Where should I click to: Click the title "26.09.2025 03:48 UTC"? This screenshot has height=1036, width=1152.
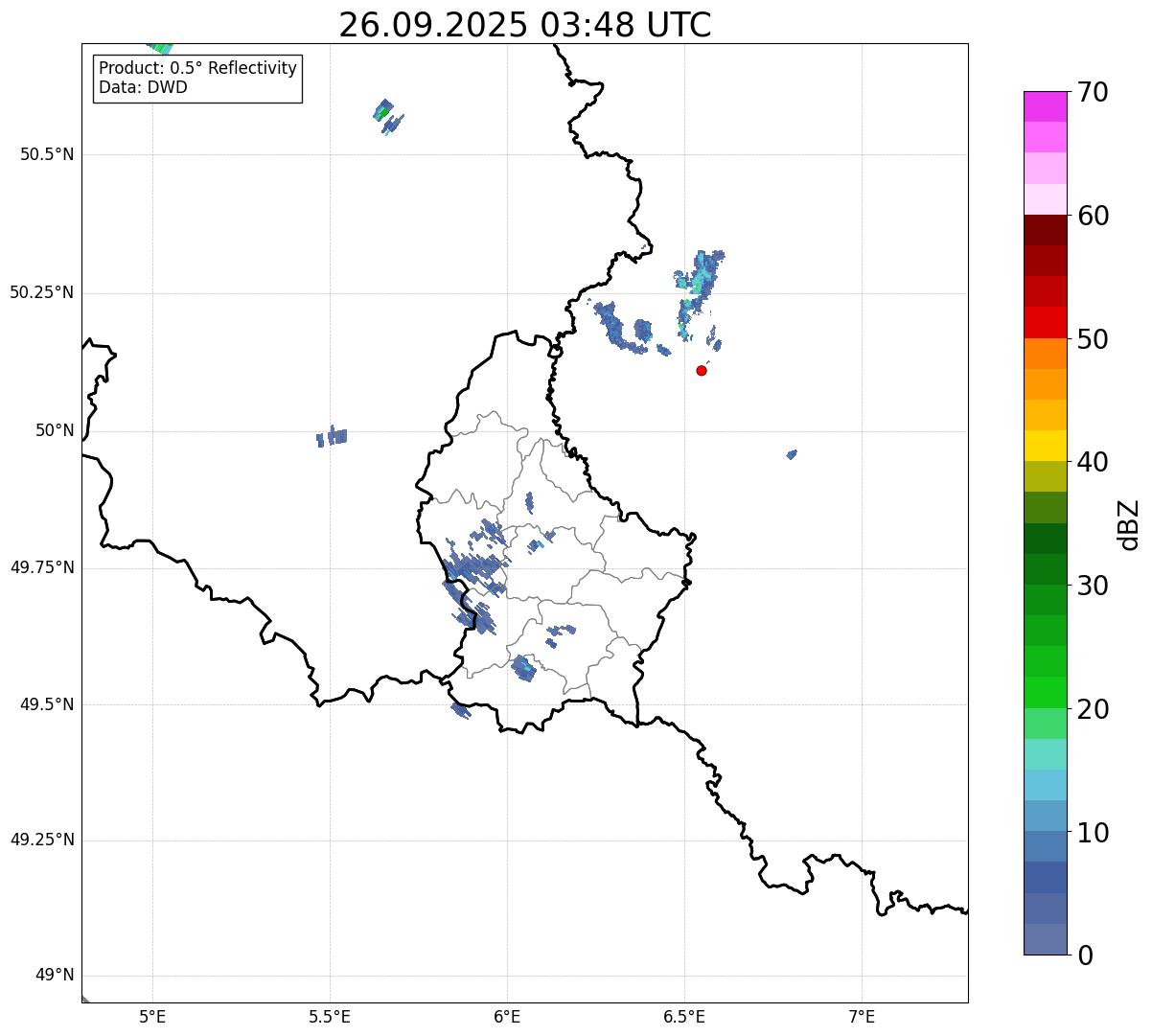tap(525, 25)
